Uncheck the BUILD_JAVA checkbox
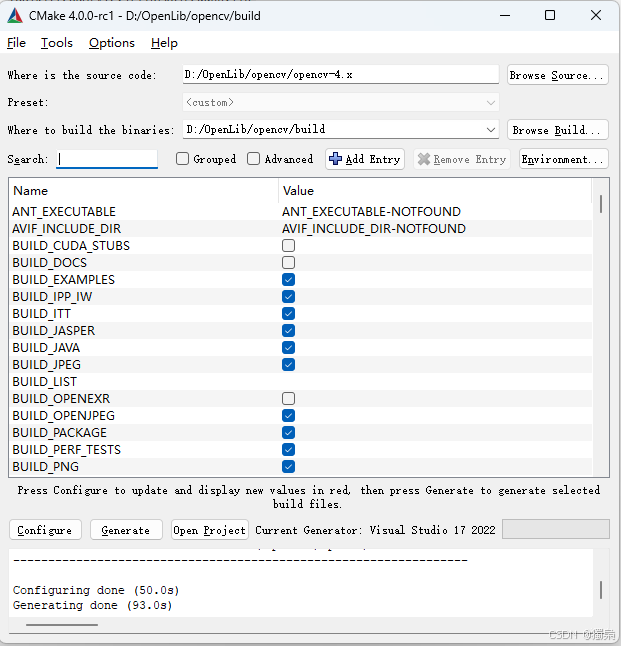 coord(288,348)
